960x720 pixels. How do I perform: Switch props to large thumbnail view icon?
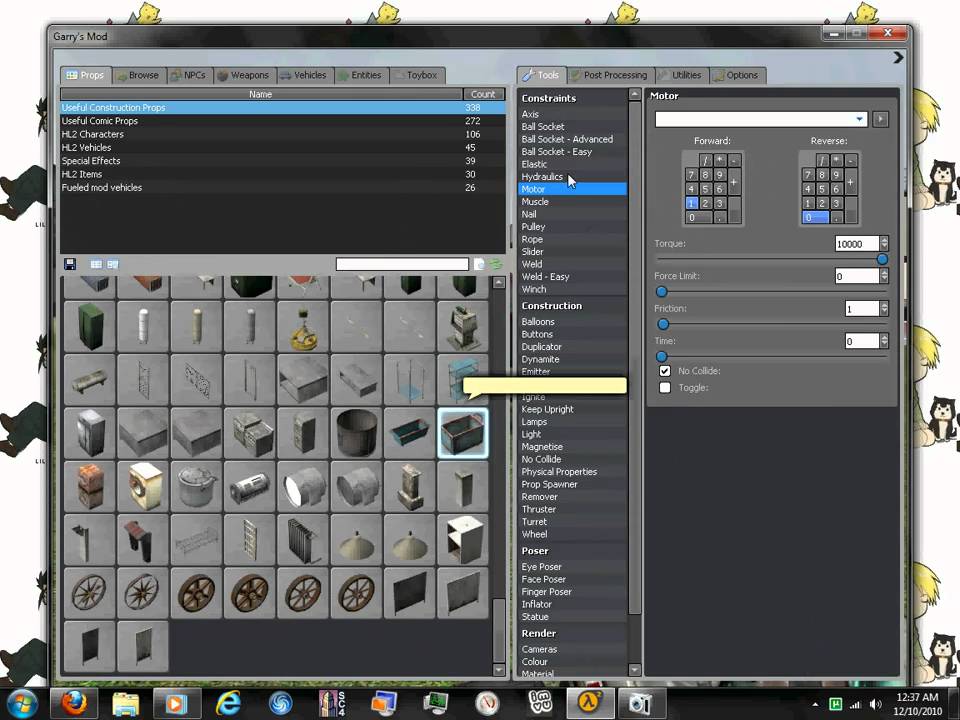pyautogui.click(x=113, y=264)
